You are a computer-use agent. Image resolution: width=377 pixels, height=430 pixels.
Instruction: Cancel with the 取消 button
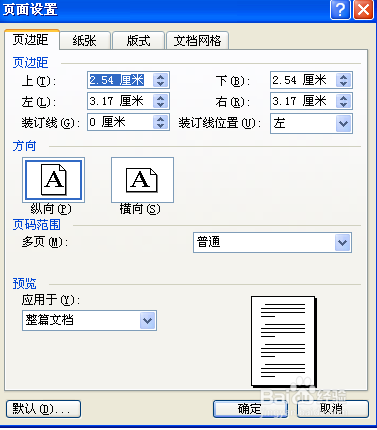[x=333, y=409]
